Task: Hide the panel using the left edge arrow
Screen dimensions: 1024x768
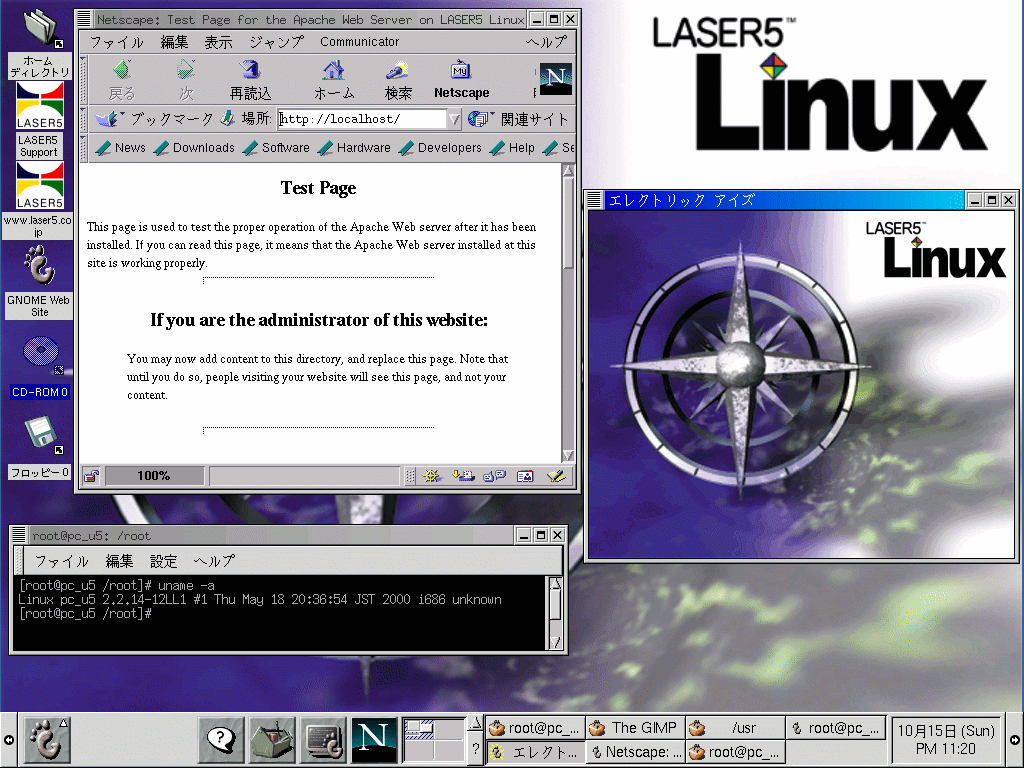Action: [8, 739]
